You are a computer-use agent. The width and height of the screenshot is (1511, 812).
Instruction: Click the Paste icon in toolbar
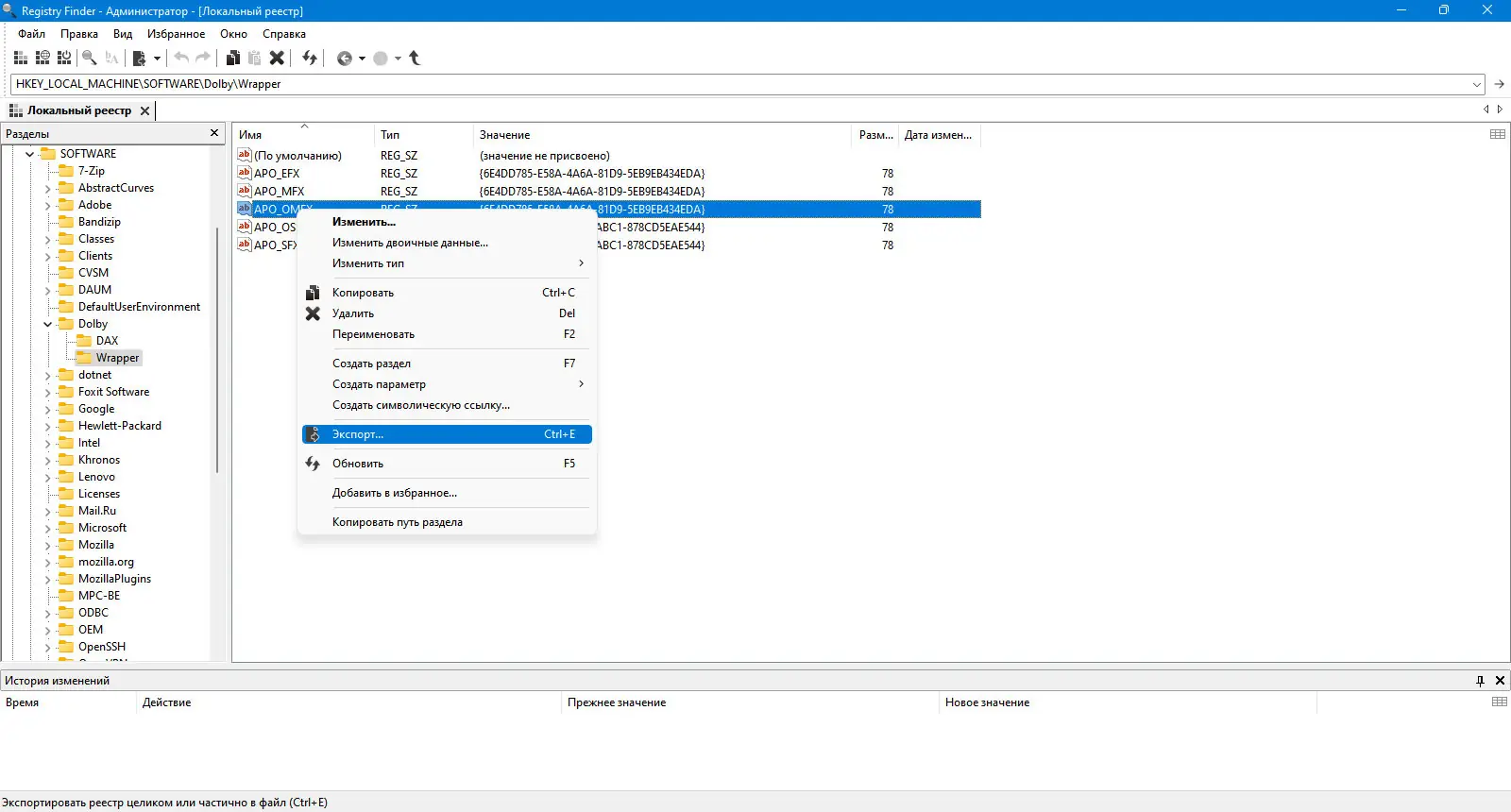click(254, 58)
